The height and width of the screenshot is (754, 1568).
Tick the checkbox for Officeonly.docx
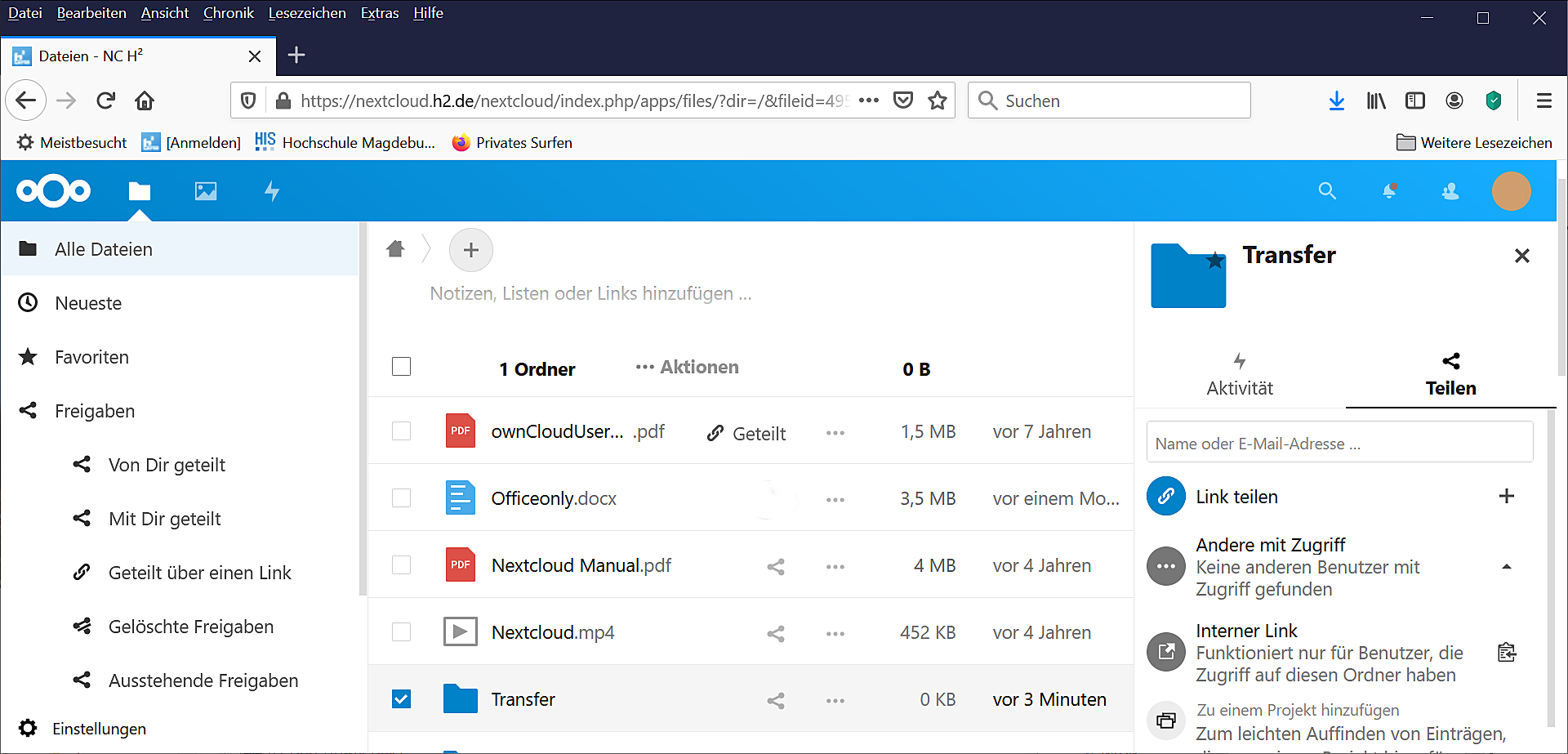tap(401, 498)
